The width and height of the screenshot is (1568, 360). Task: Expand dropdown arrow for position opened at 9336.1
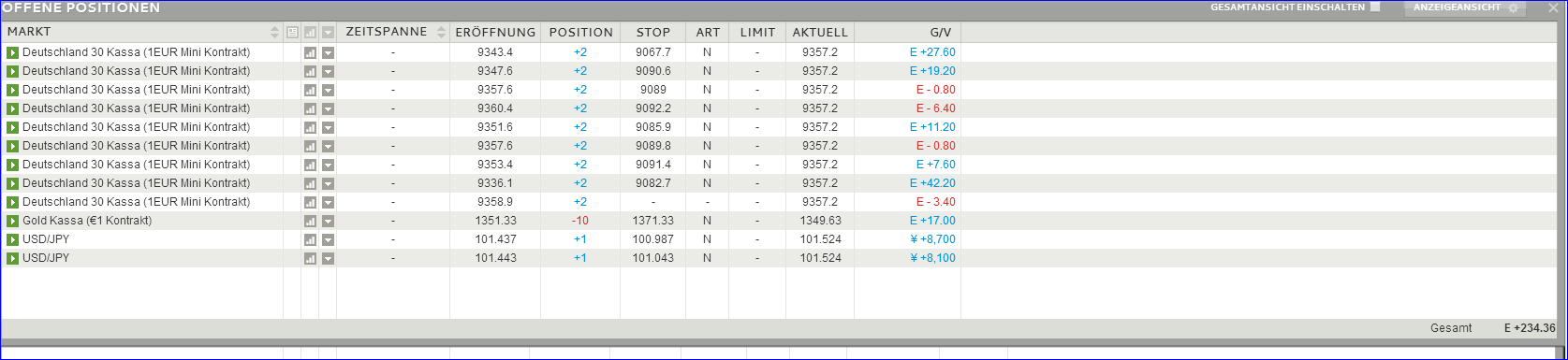coord(328,183)
